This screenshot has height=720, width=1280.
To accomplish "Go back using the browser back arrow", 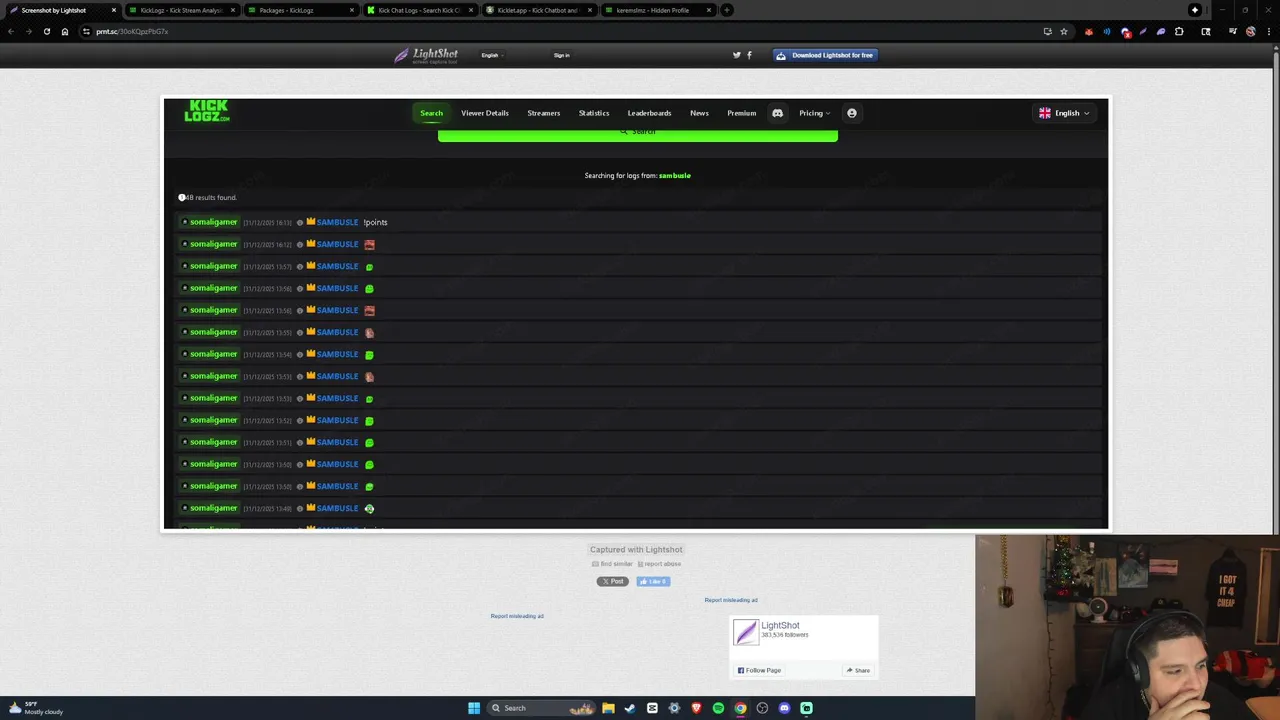I will (10, 31).
